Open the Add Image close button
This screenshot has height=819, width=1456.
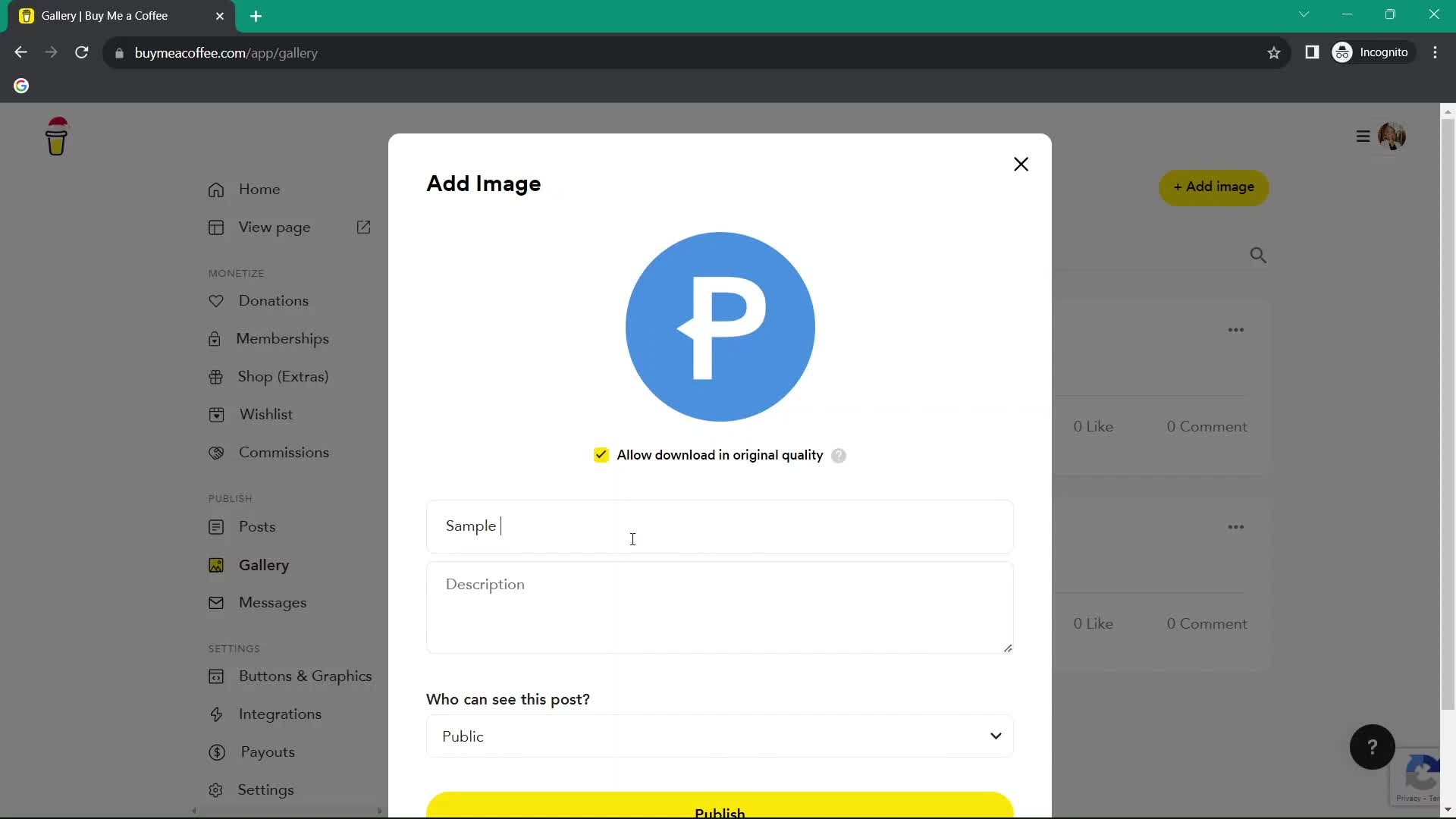click(1020, 164)
